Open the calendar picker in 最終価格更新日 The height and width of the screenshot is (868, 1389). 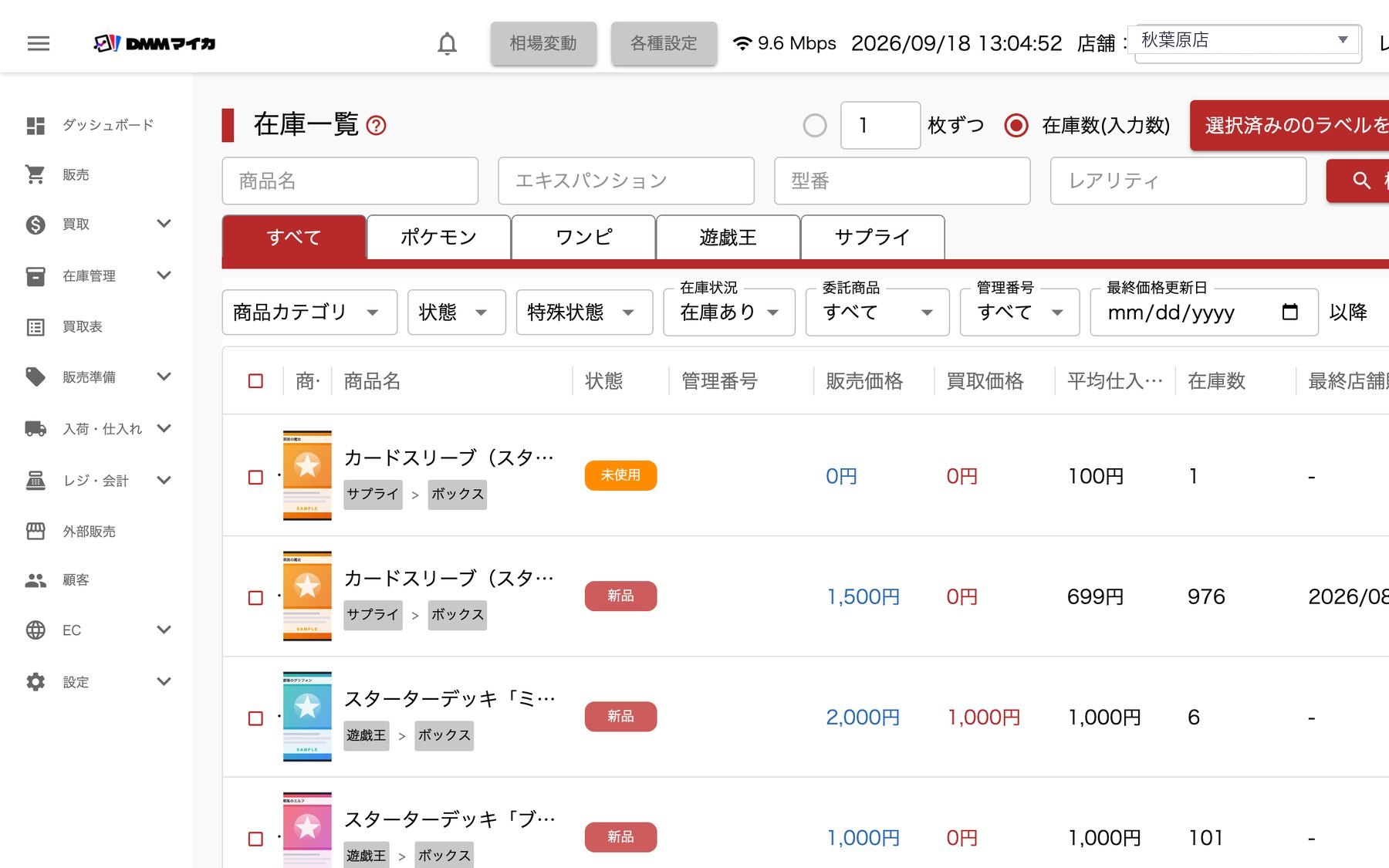[1289, 312]
